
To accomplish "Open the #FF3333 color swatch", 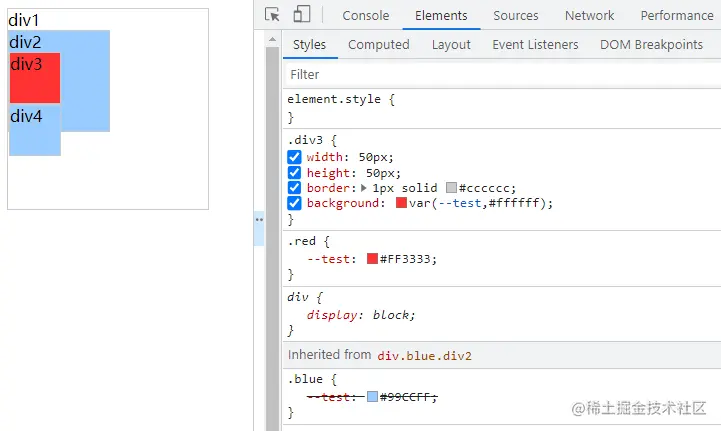I will (372, 259).
